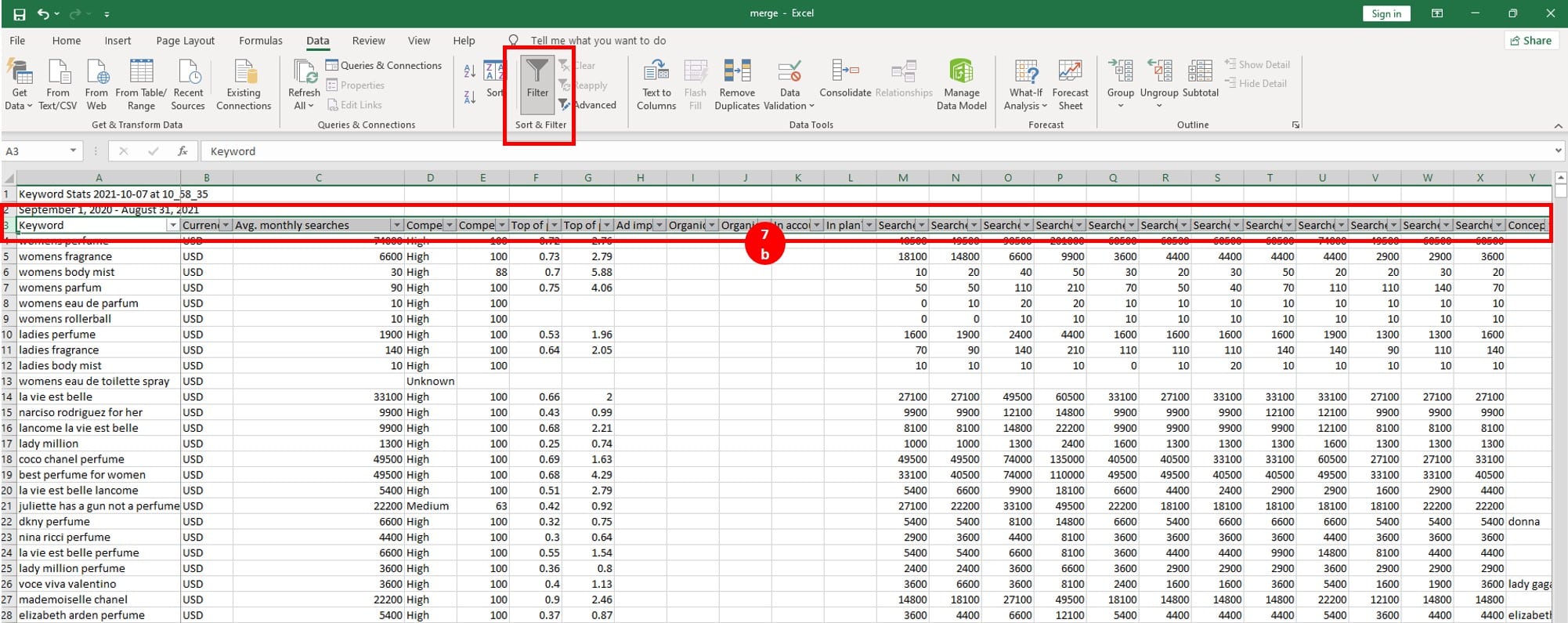Click the Sign in button

pos(1386,14)
